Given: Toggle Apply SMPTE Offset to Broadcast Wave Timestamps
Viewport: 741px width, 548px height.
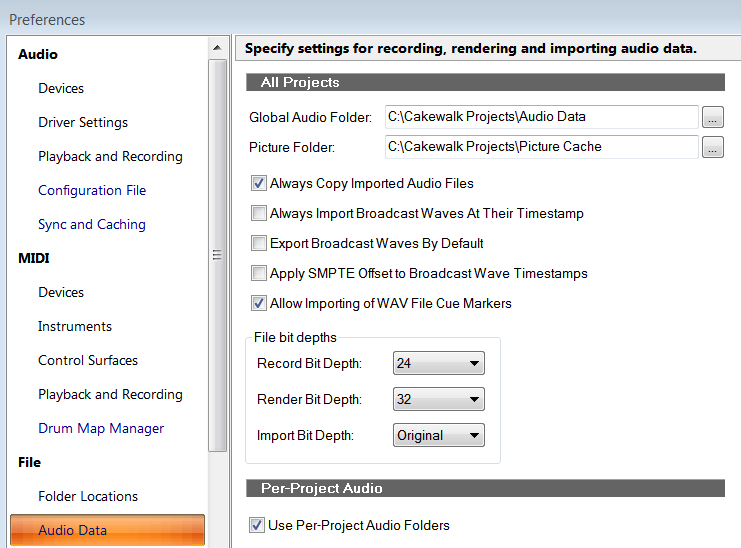Looking at the screenshot, I should 258,274.
